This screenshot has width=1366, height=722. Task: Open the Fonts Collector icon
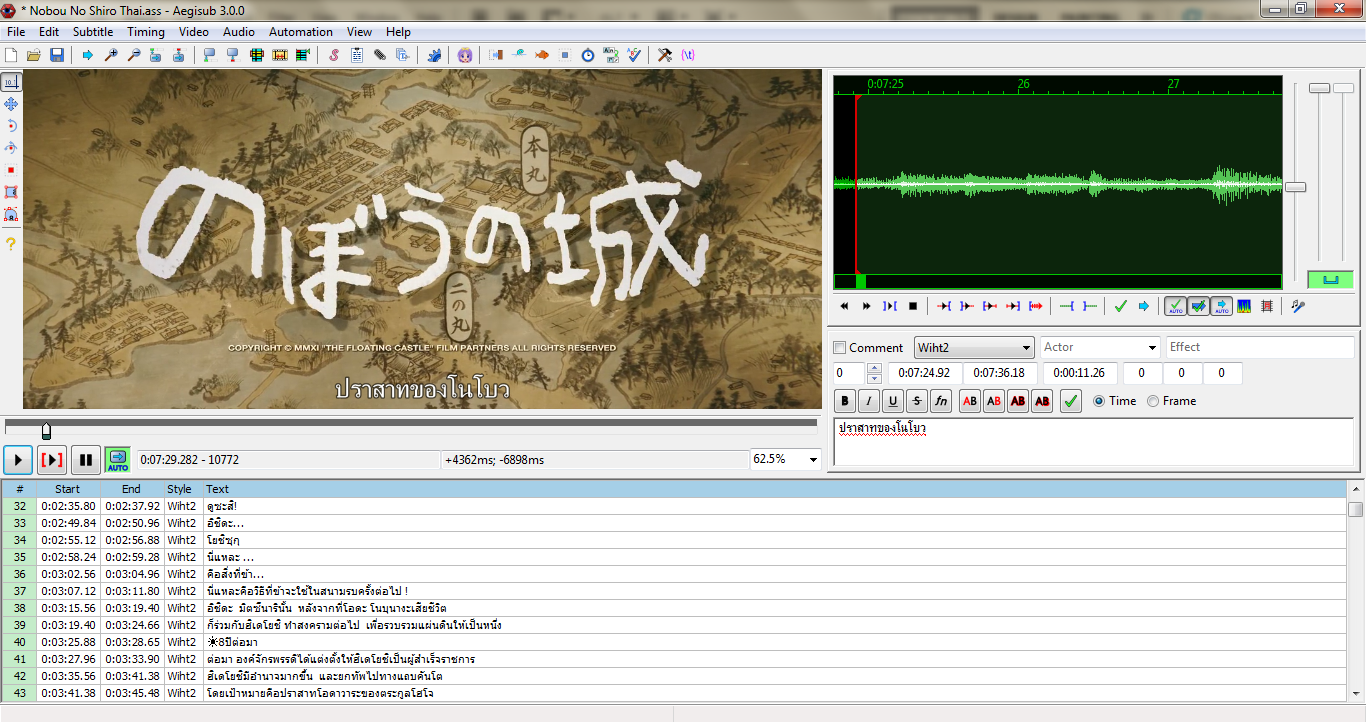403,55
